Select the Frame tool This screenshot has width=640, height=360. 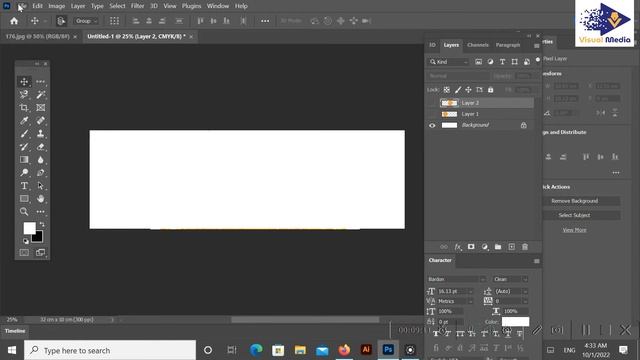point(40,108)
